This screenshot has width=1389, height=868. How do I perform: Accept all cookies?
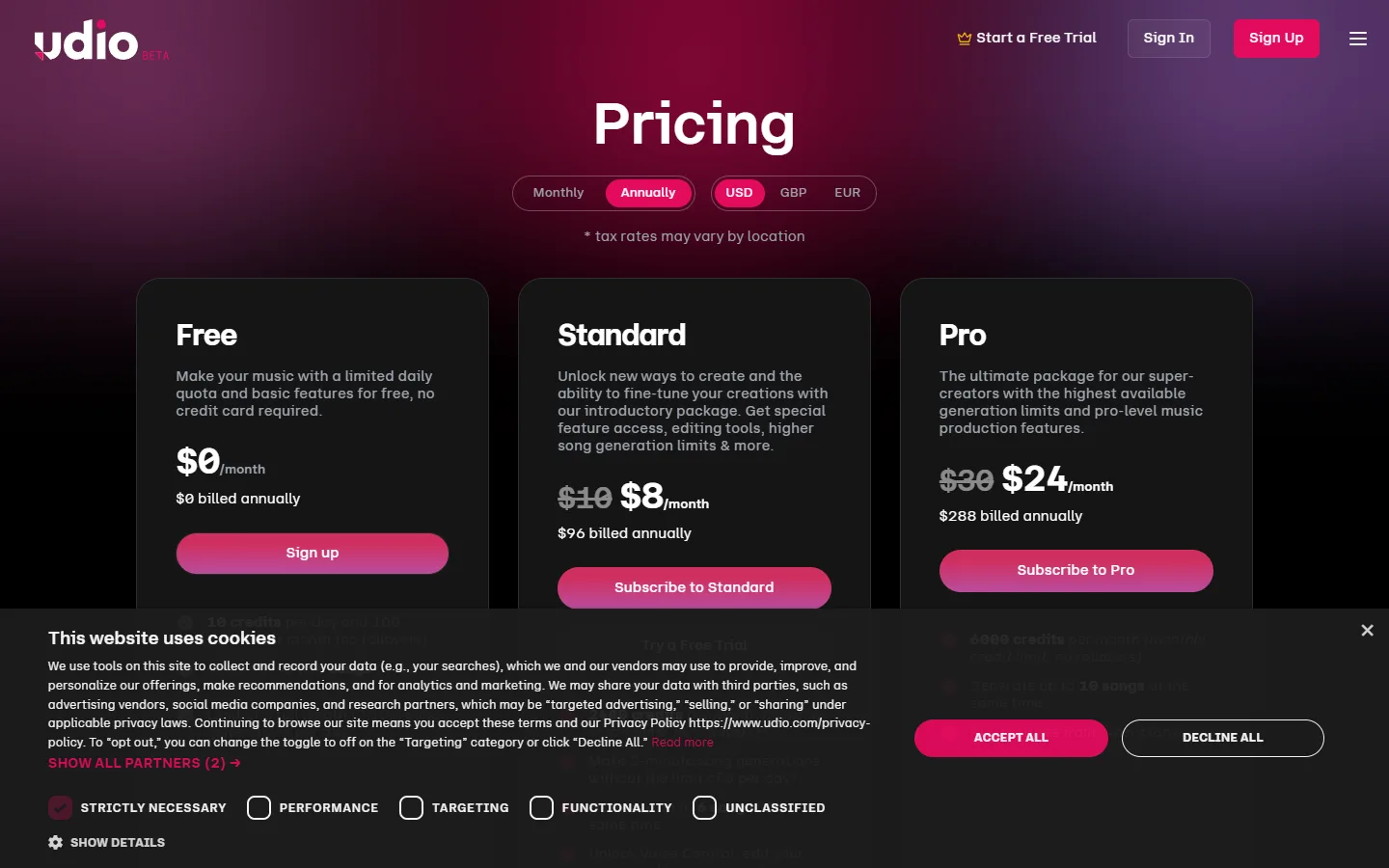(1011, 738)
